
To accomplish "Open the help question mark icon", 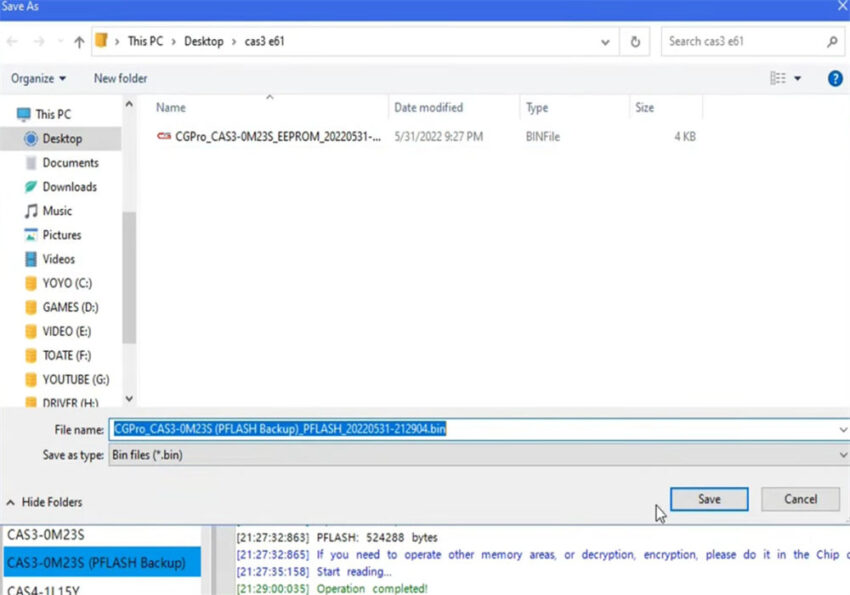I will pos(834,78).
